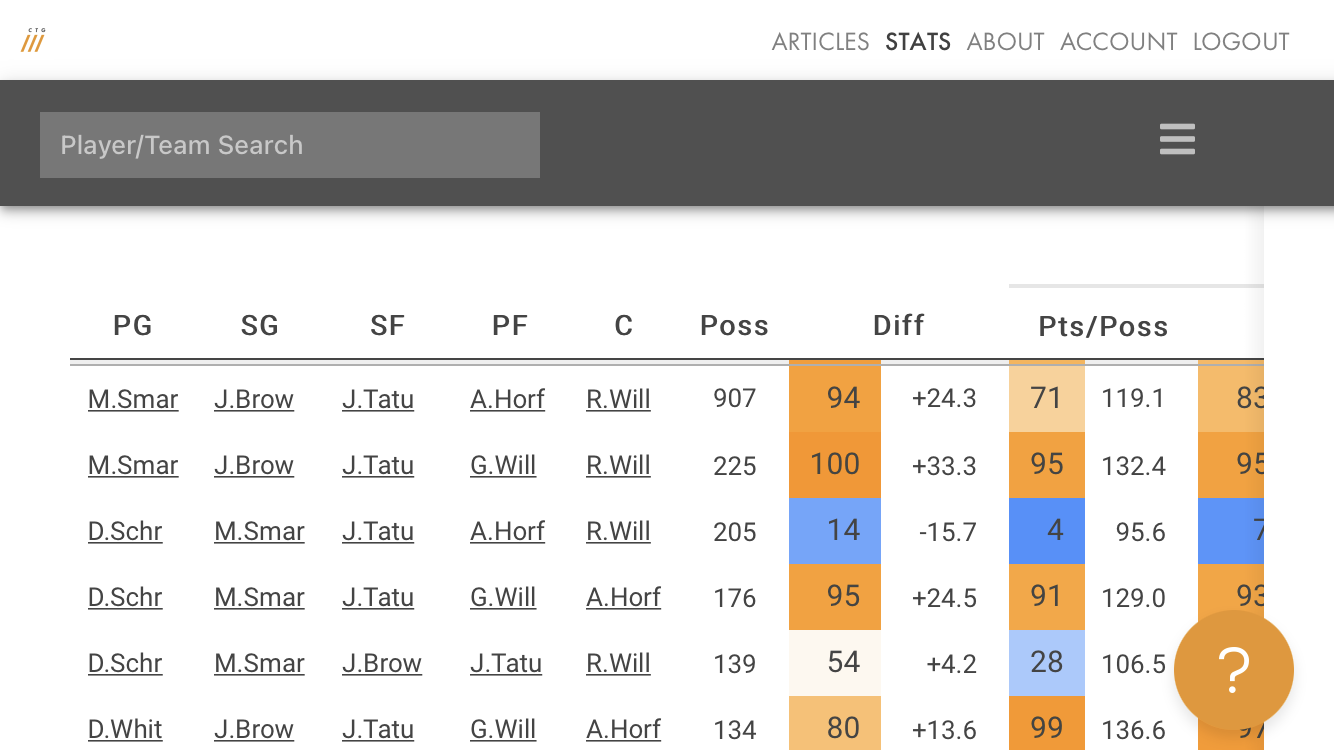The height and width of the screenshot is (750, 1334).
Task: Sort by the Poss column header
Action: 734,325
